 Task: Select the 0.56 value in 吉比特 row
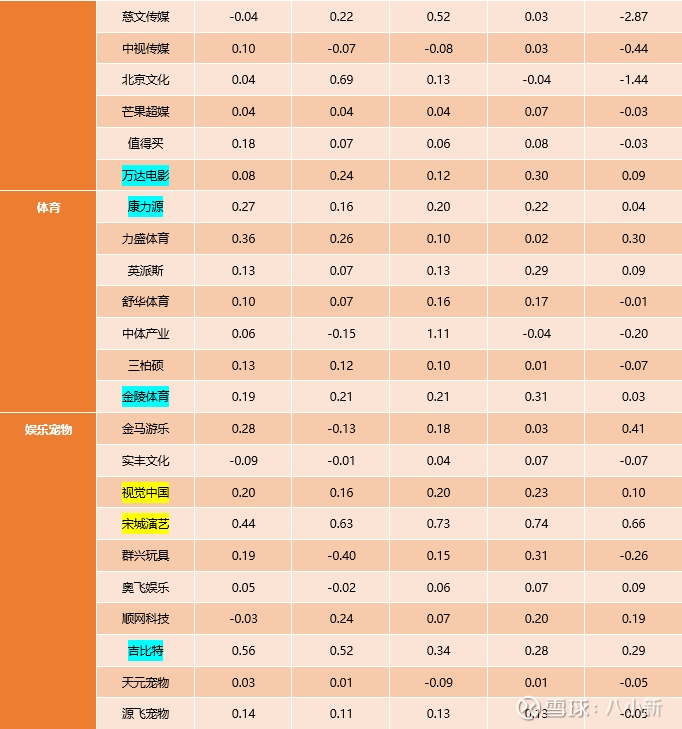tap(244, 651)
